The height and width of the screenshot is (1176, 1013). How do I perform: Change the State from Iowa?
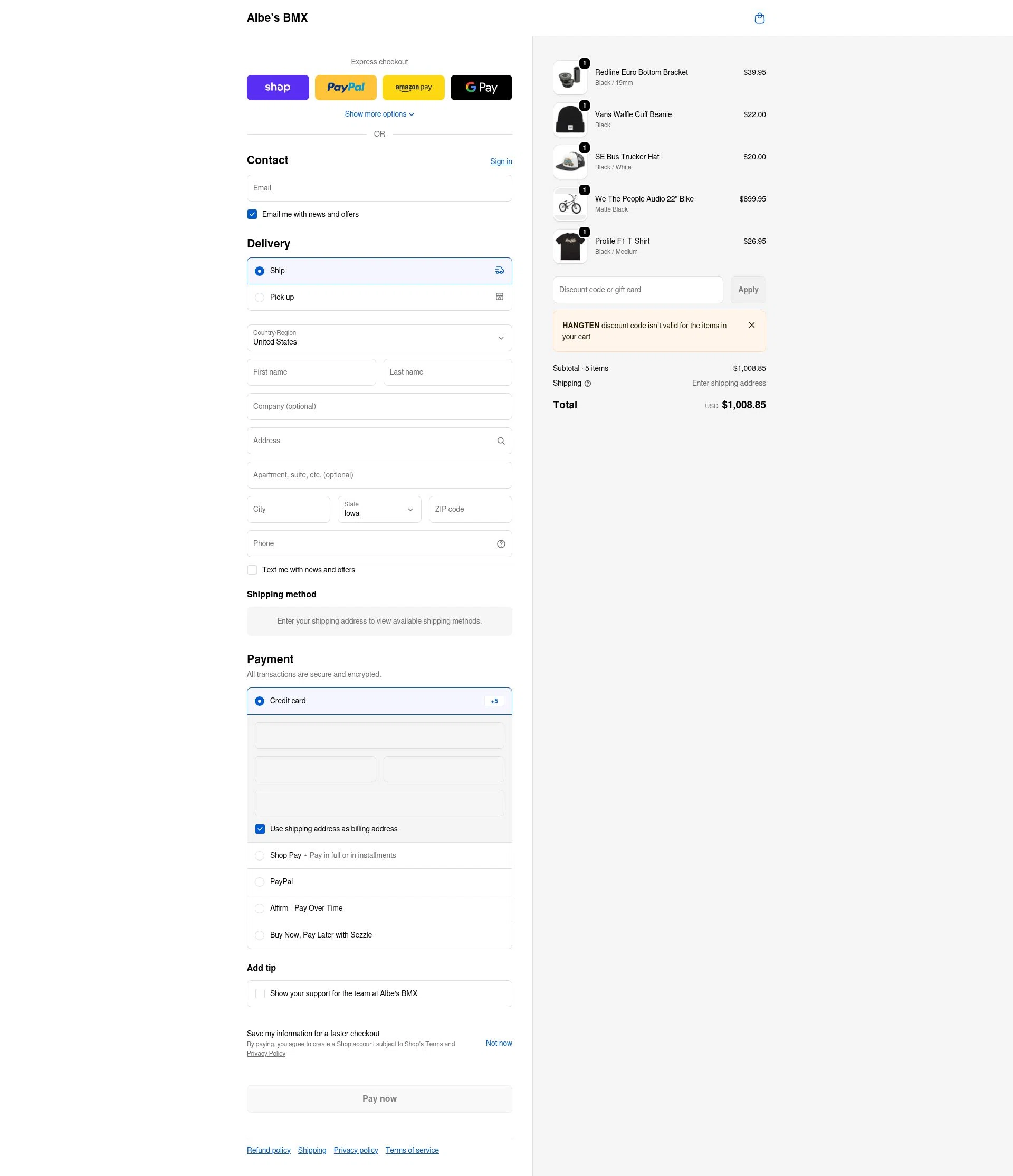pos(379,509)
